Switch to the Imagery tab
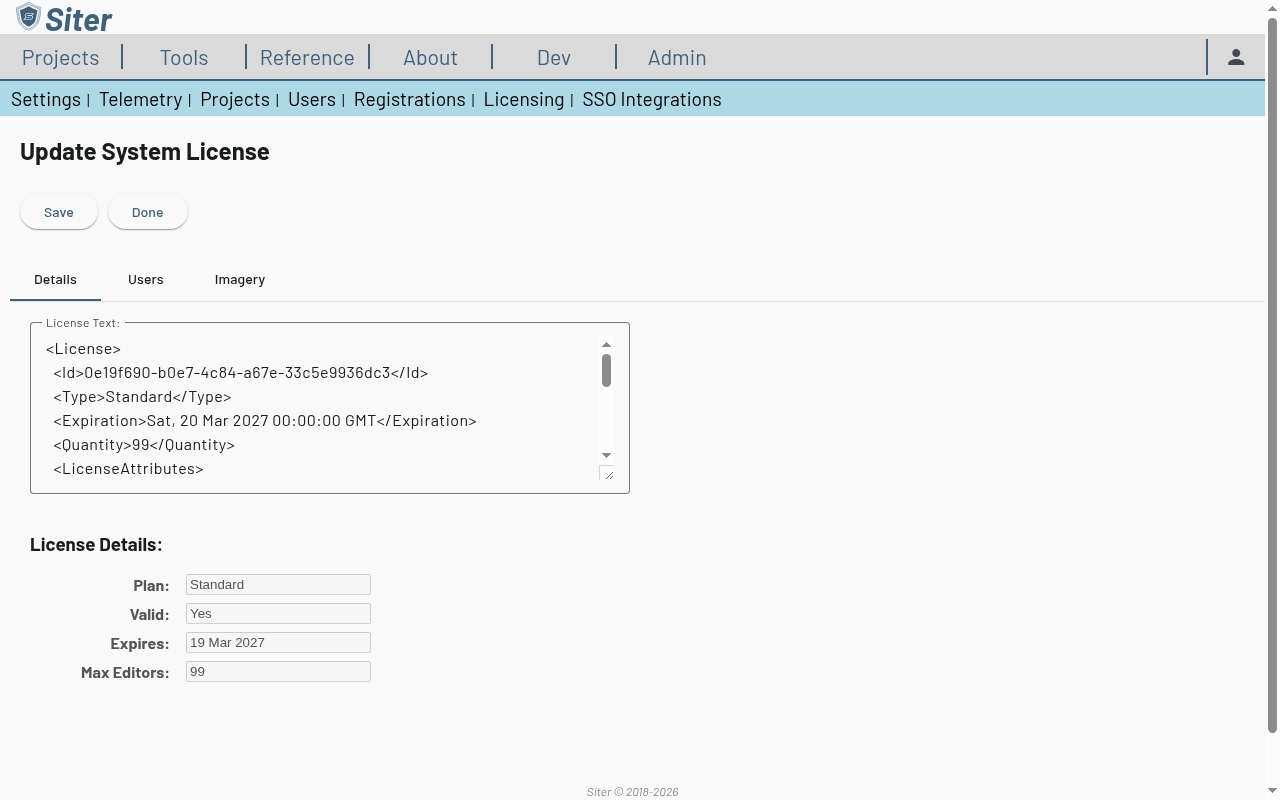This screenshot has width=1280, height=800. click(x=240, y=279)
